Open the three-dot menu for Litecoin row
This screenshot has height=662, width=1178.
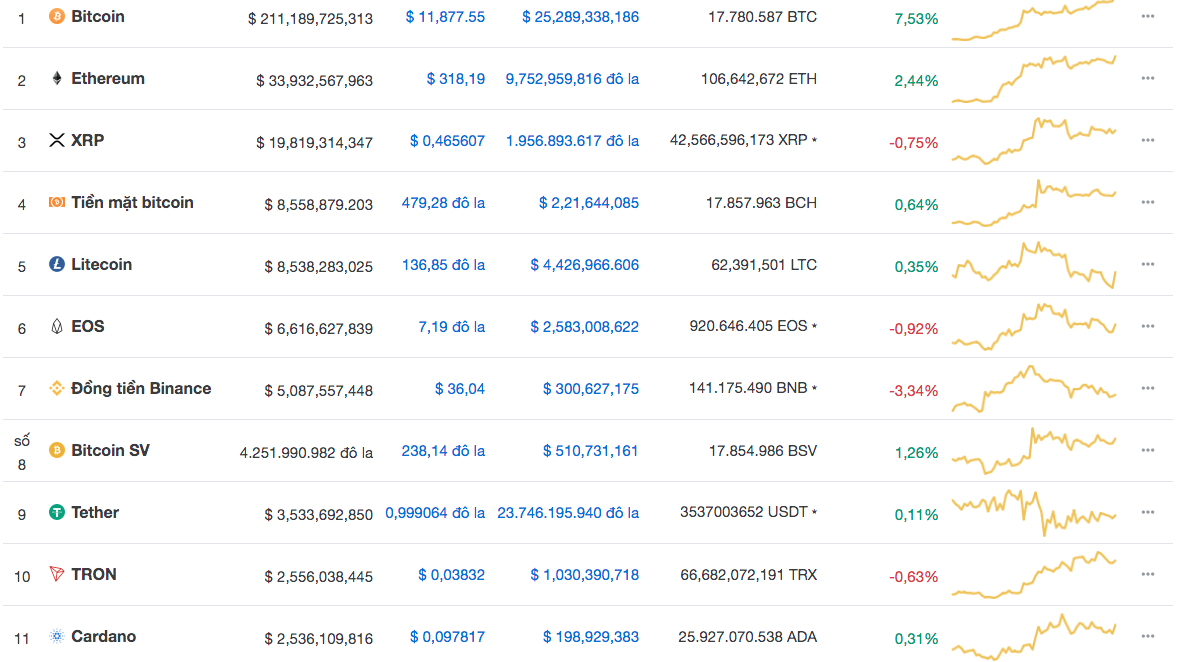[x=1147, y=265]
